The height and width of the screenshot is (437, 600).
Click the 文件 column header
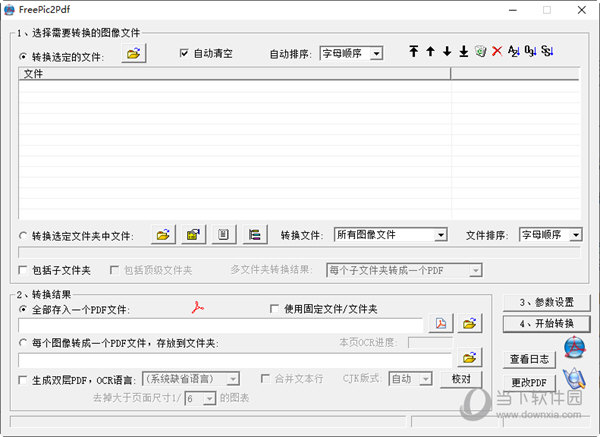pos(235,73)
